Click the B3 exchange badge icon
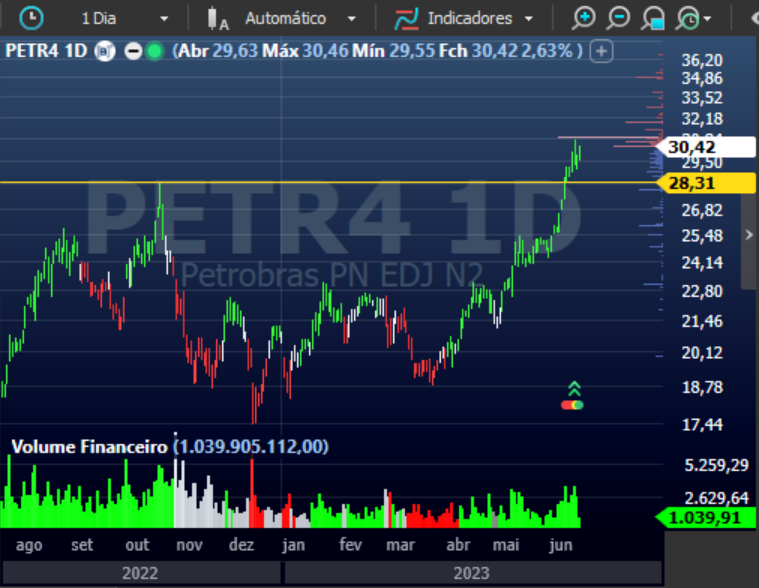 point(105,51)
